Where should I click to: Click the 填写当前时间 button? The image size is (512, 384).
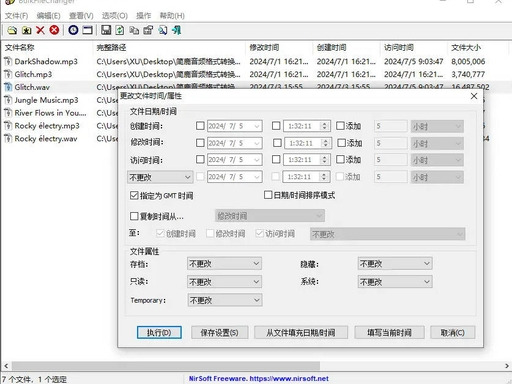tap(389, 332)
